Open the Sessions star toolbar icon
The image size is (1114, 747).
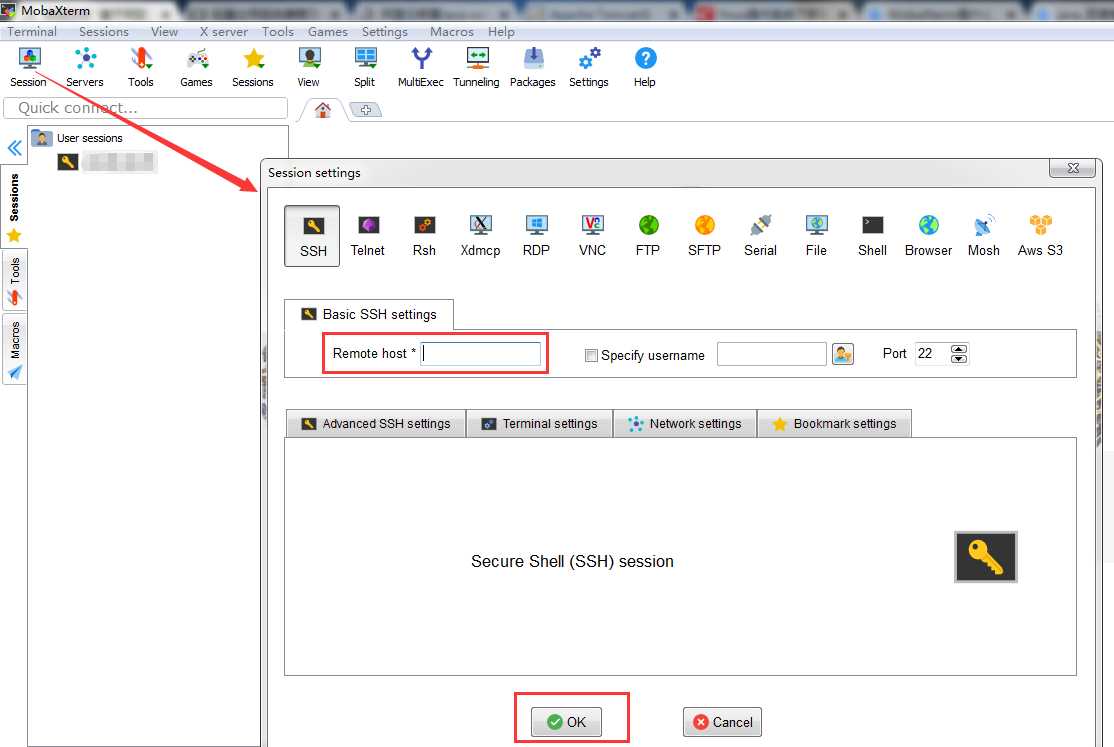pos(252,68)
